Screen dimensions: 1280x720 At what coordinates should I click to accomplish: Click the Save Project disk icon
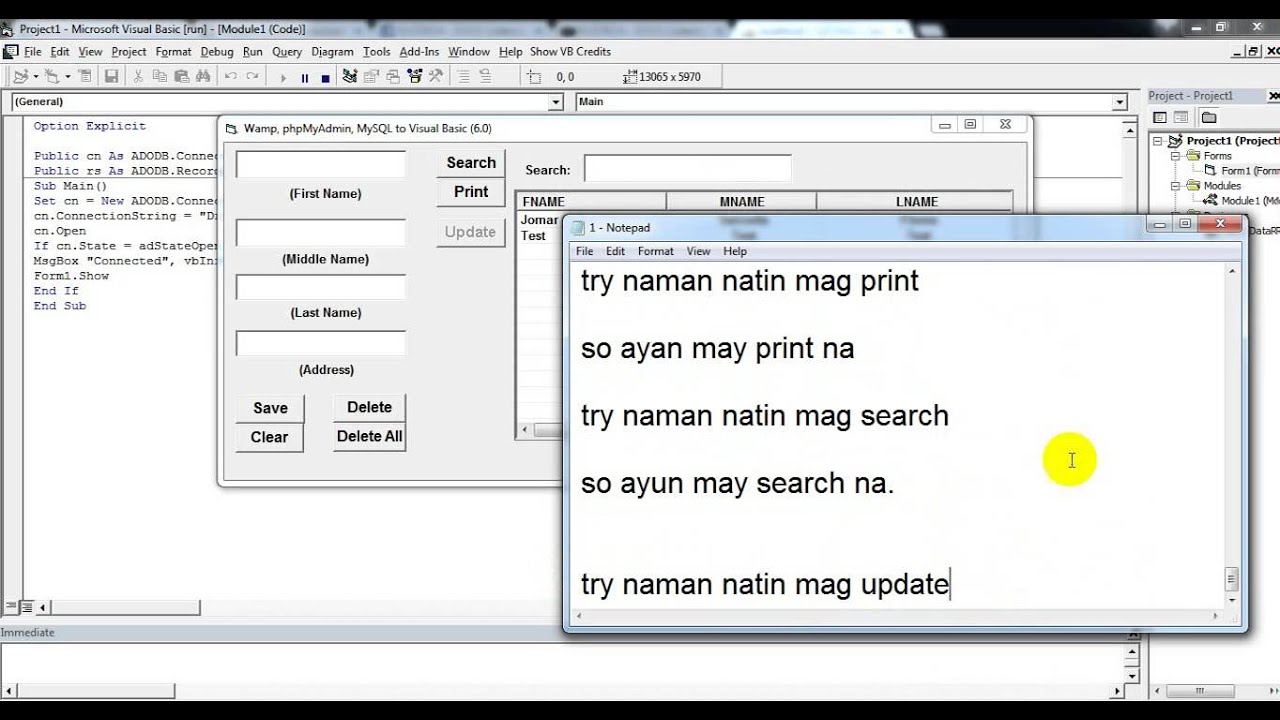(x=111, y=76)
